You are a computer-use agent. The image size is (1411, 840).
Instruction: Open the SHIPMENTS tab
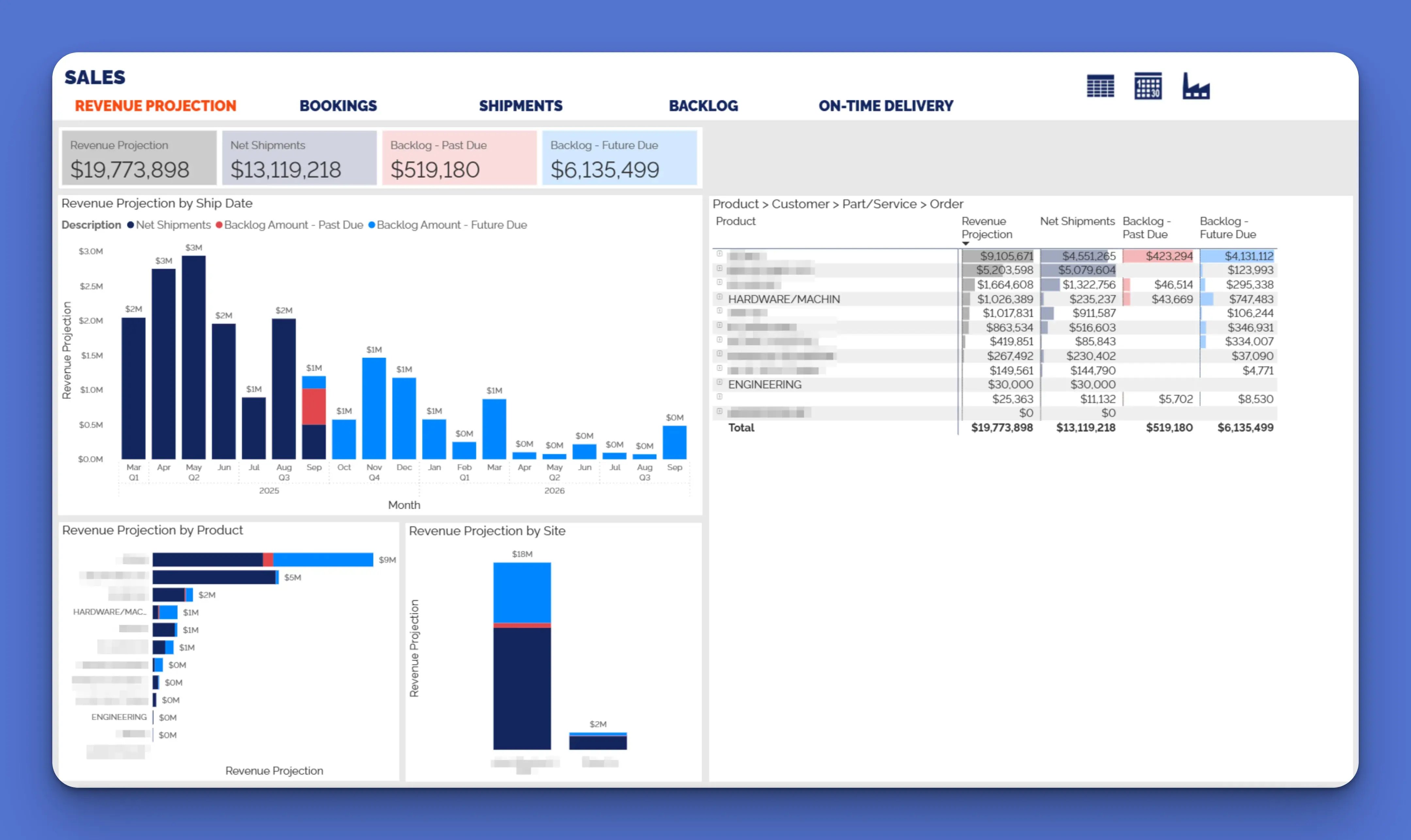[520, 106]
